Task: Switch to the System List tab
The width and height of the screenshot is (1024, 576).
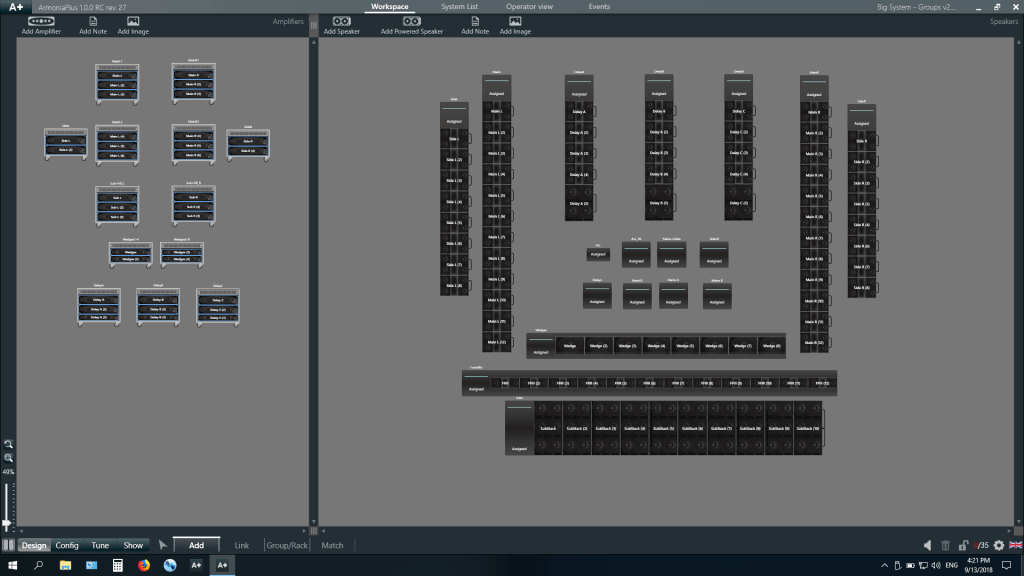Action: click(459, 7)
